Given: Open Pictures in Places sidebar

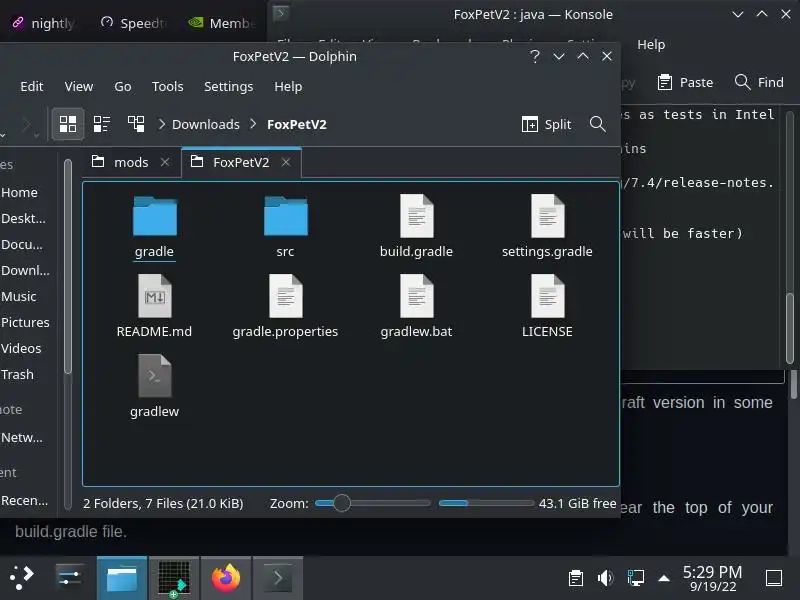Looking at the screenshot, I should [x=28, y=322].
